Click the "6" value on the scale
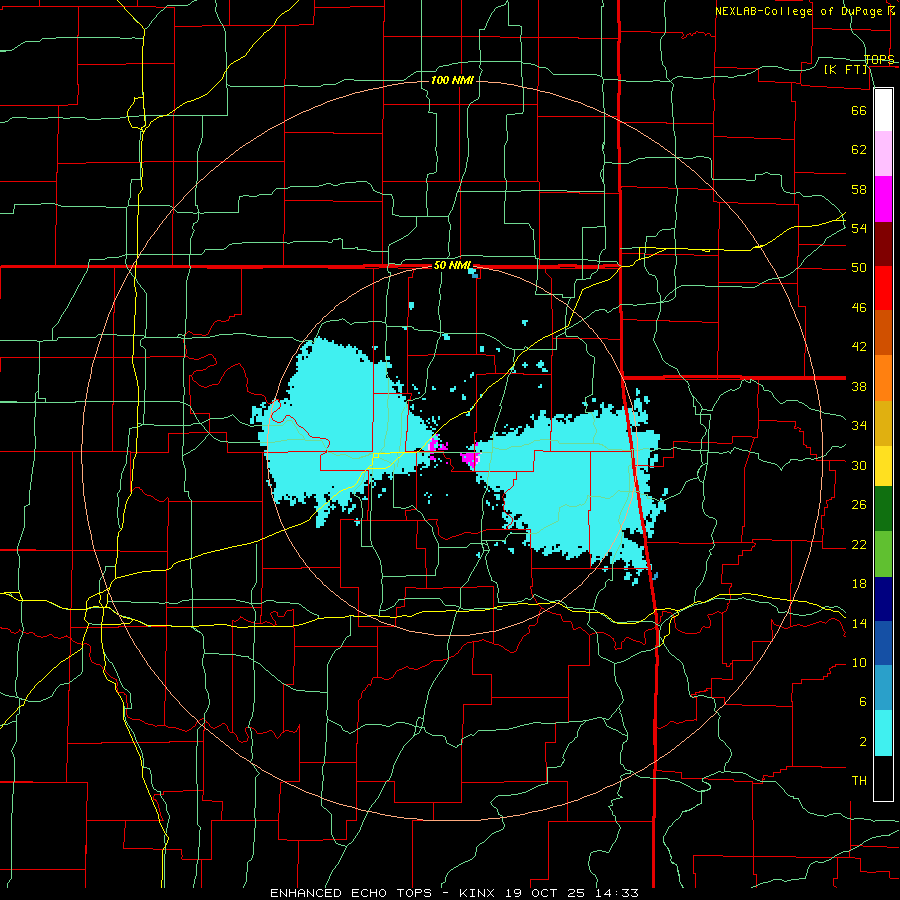This screenshot has width=900, height=900. click(x=862, y=702)
